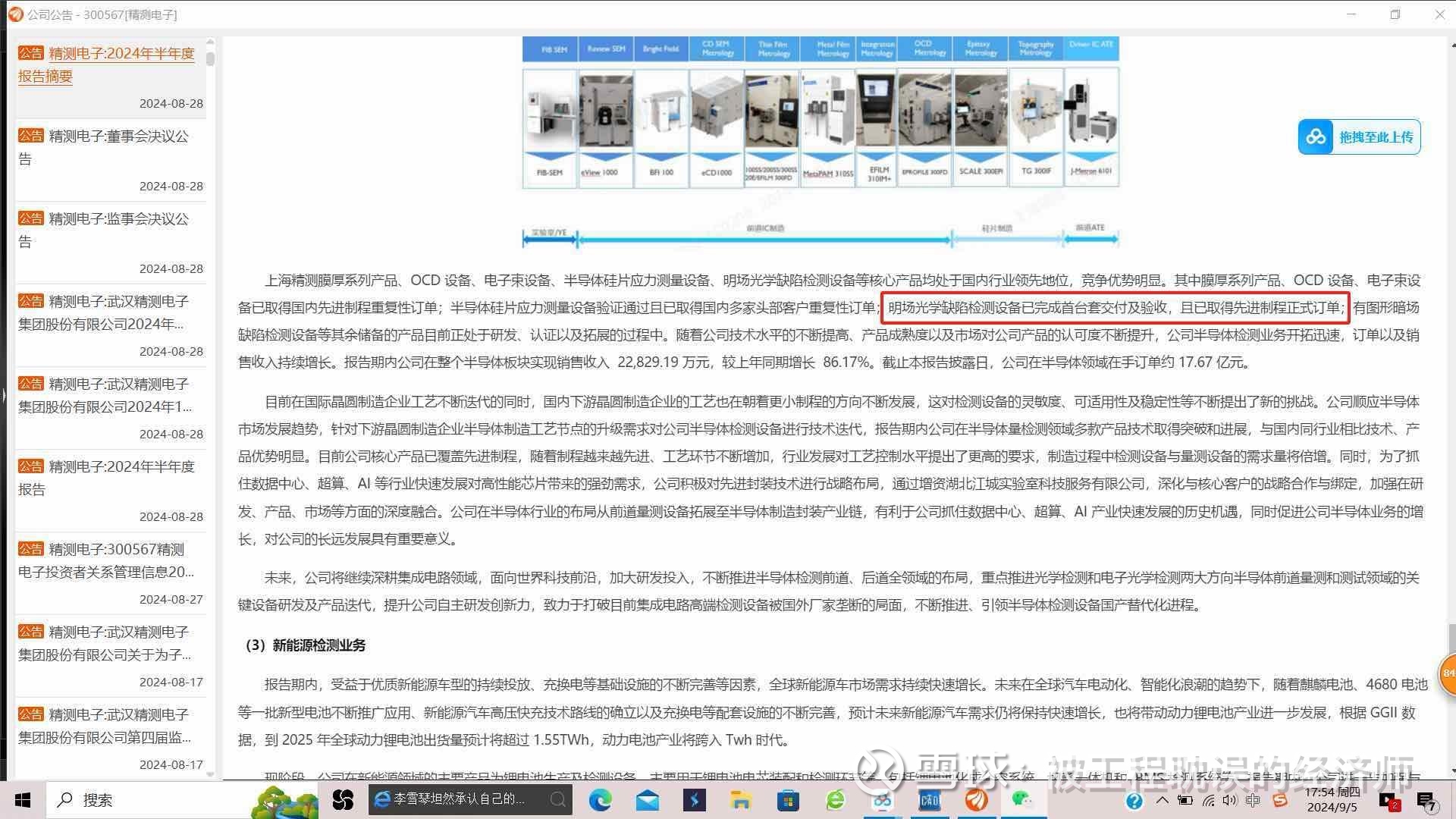Image resolution: width=1456 pixels, height=819 pixels.
Task: Open 精测电子:300567精测电子投资者关系管理信息 item
Action: [x=106, y=560]
